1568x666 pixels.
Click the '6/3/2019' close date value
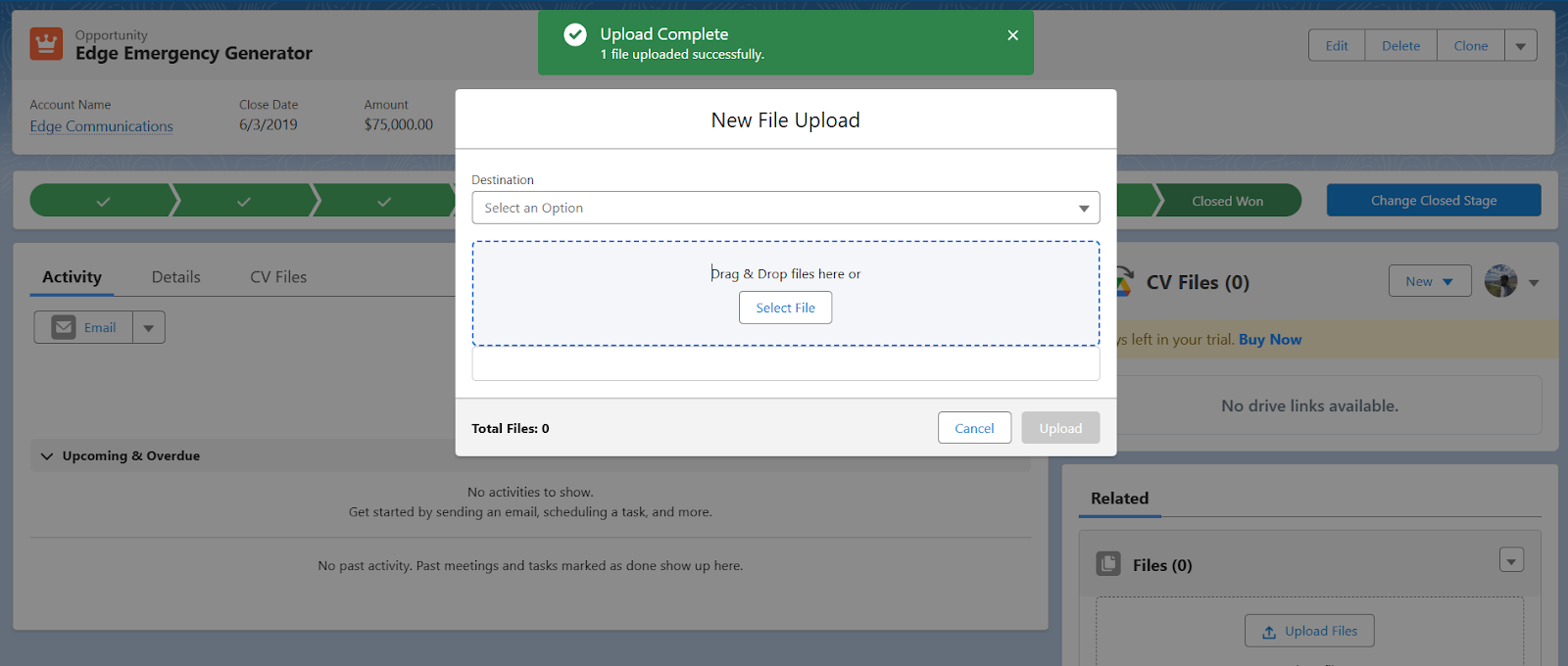(269, 125)
